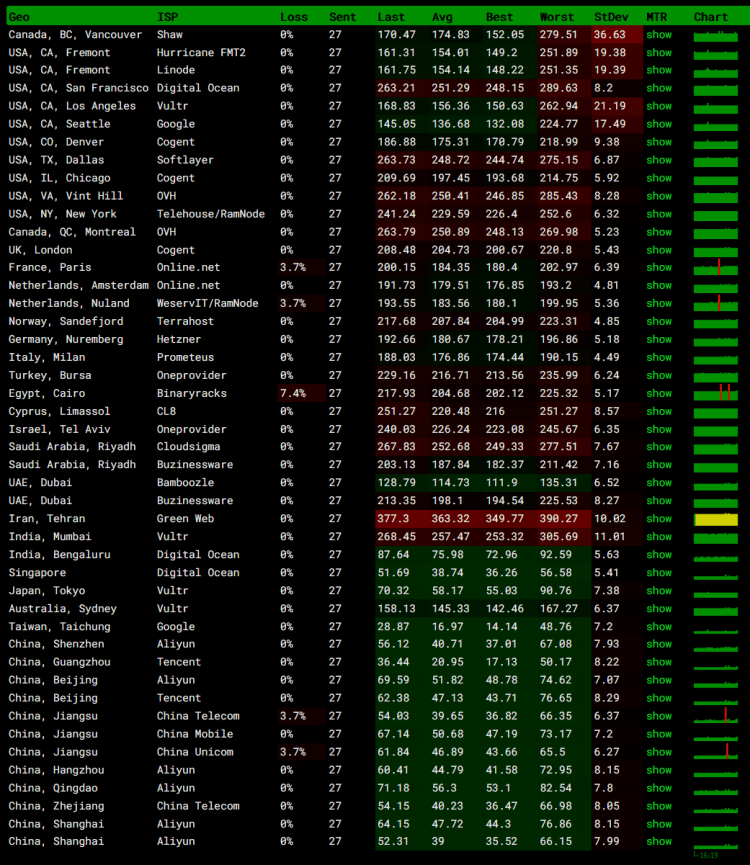Show MTR for Terrahost Sandefjord

click(x=659, y=322)
